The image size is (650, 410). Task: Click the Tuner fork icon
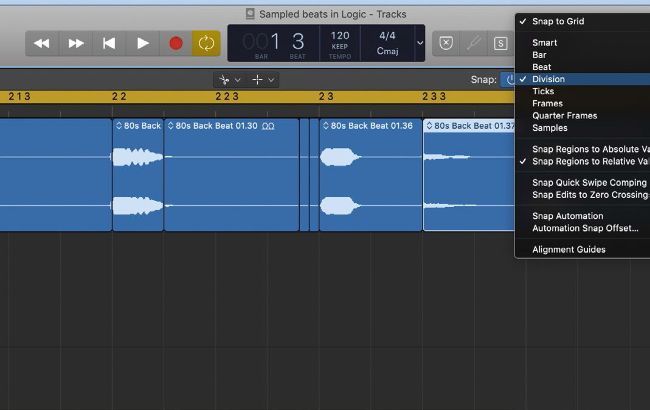[473, 43]
